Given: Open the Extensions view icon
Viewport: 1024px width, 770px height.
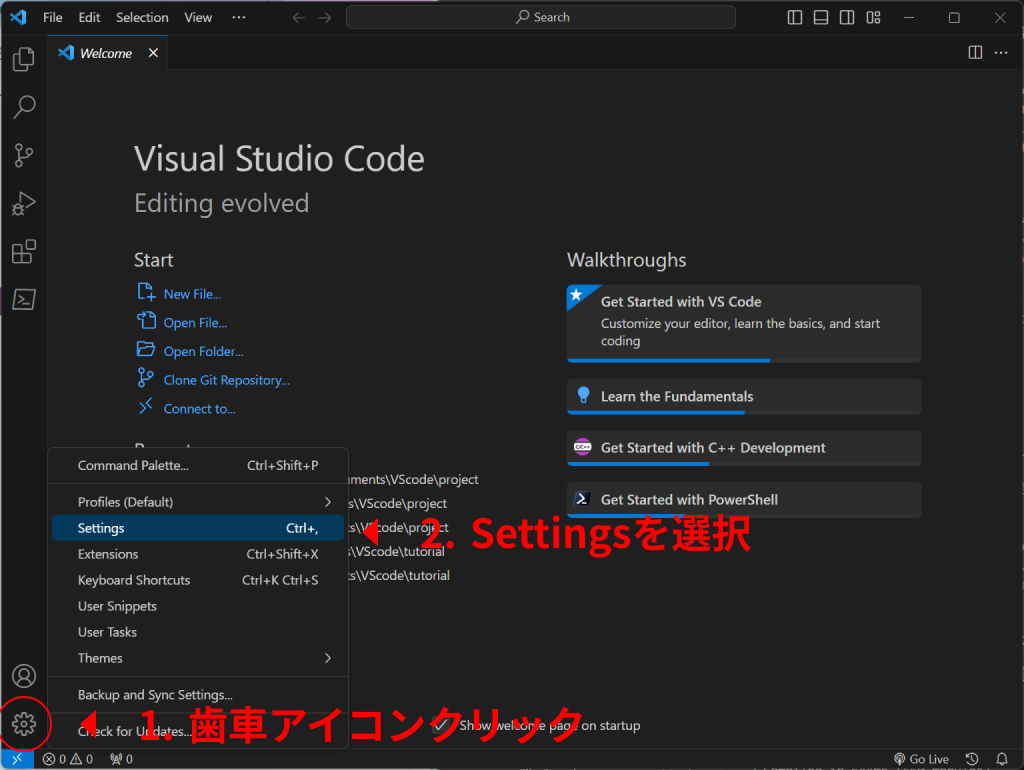Looking at the screenshot, I should coord(24,251).
